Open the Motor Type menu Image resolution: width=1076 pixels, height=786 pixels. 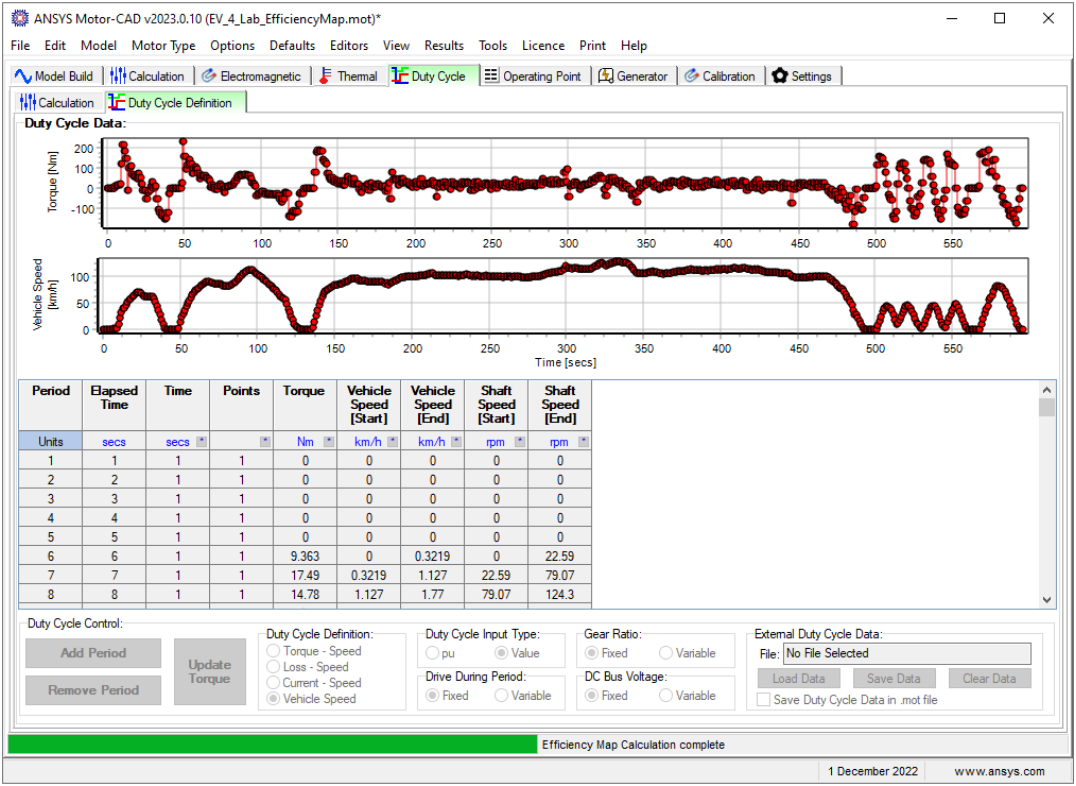point(163,45)
